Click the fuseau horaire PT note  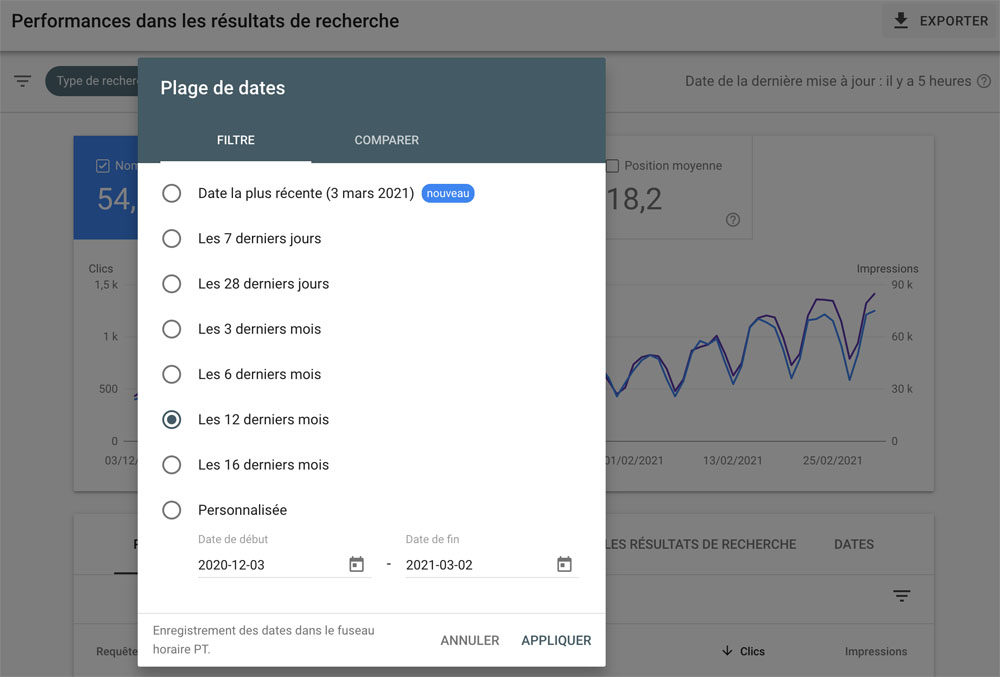tap(263, 639)
